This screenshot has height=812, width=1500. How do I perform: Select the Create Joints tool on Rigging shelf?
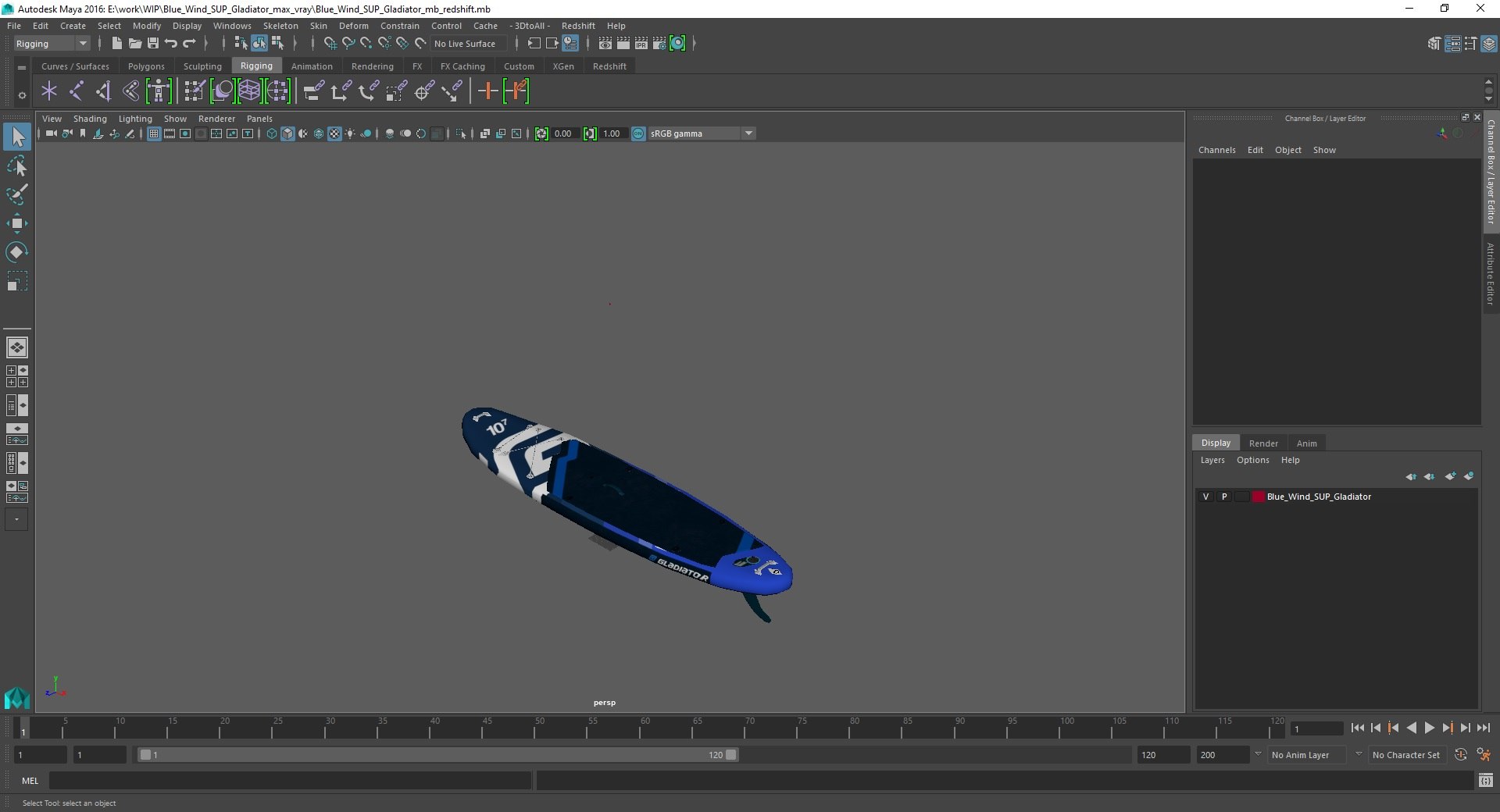point(77,91)
